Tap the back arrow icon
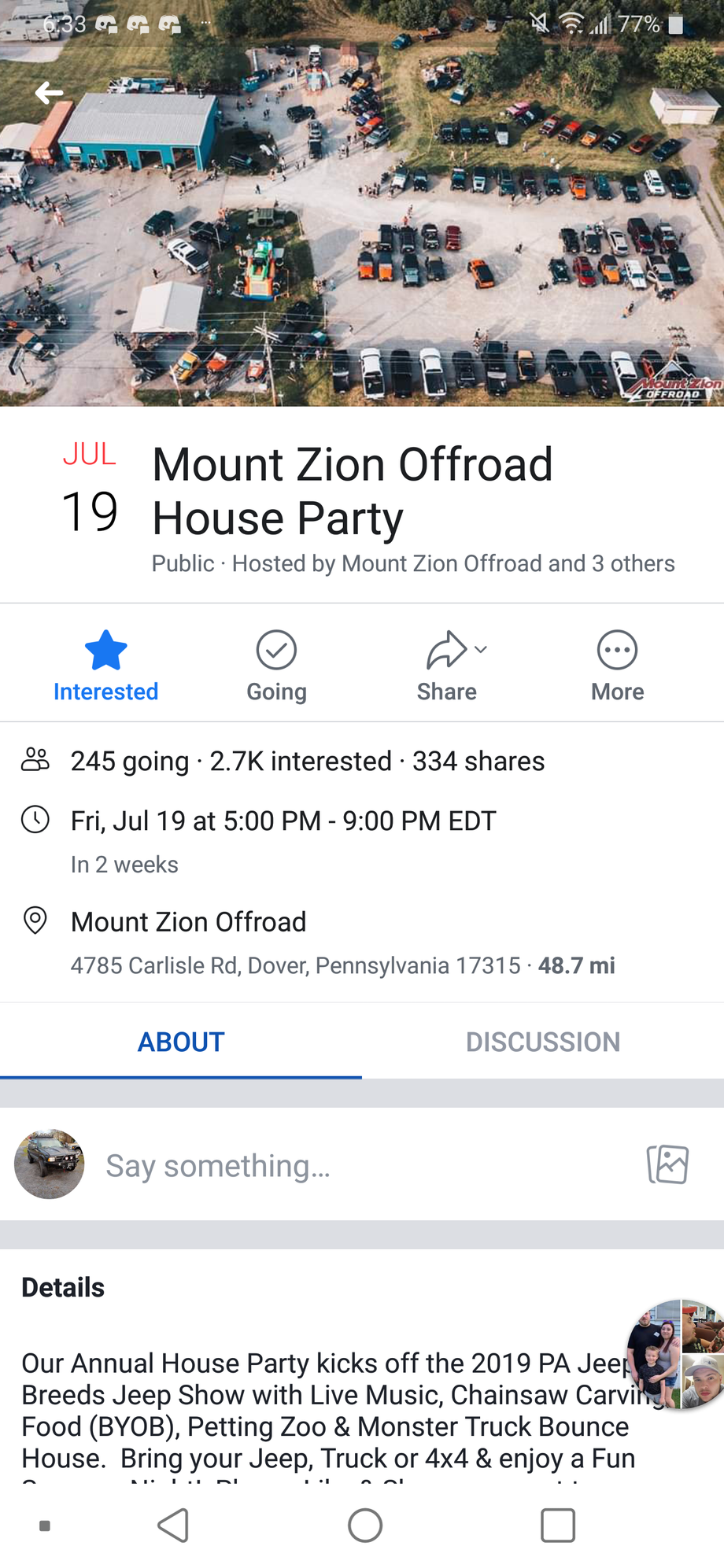Screen dimensions: 724x1568 49,94
